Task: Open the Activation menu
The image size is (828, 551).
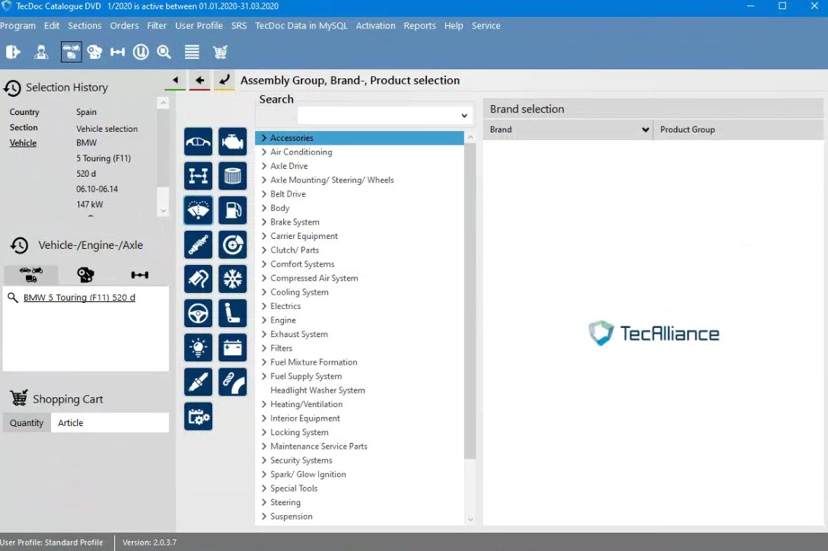Action: click(x=375, y=25)
